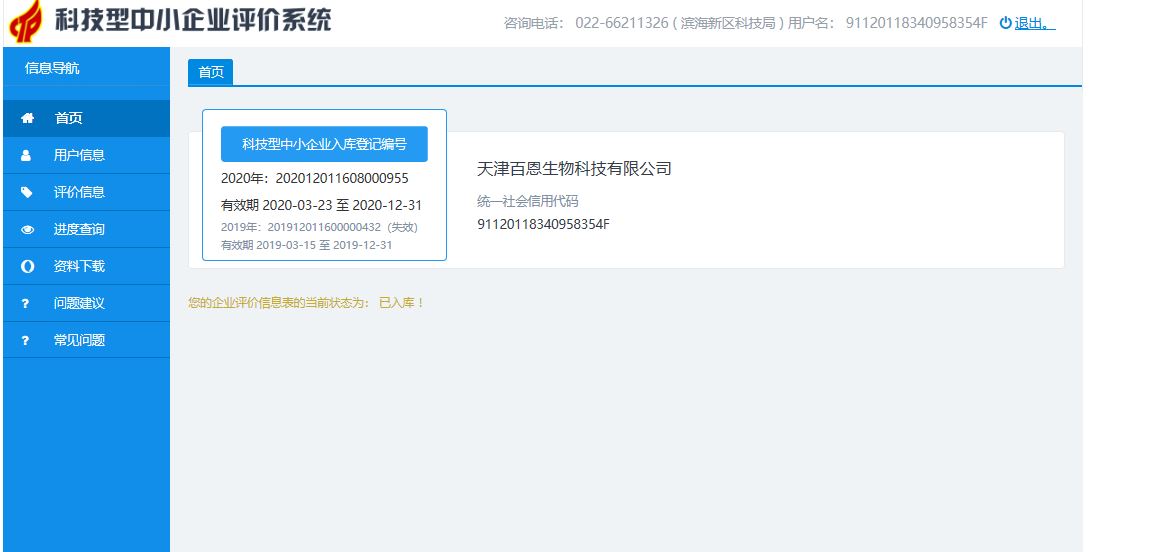Screen dimensions: 1171x552
Task: Switch to the 首页 tab
Action: (x=211, y=72)
